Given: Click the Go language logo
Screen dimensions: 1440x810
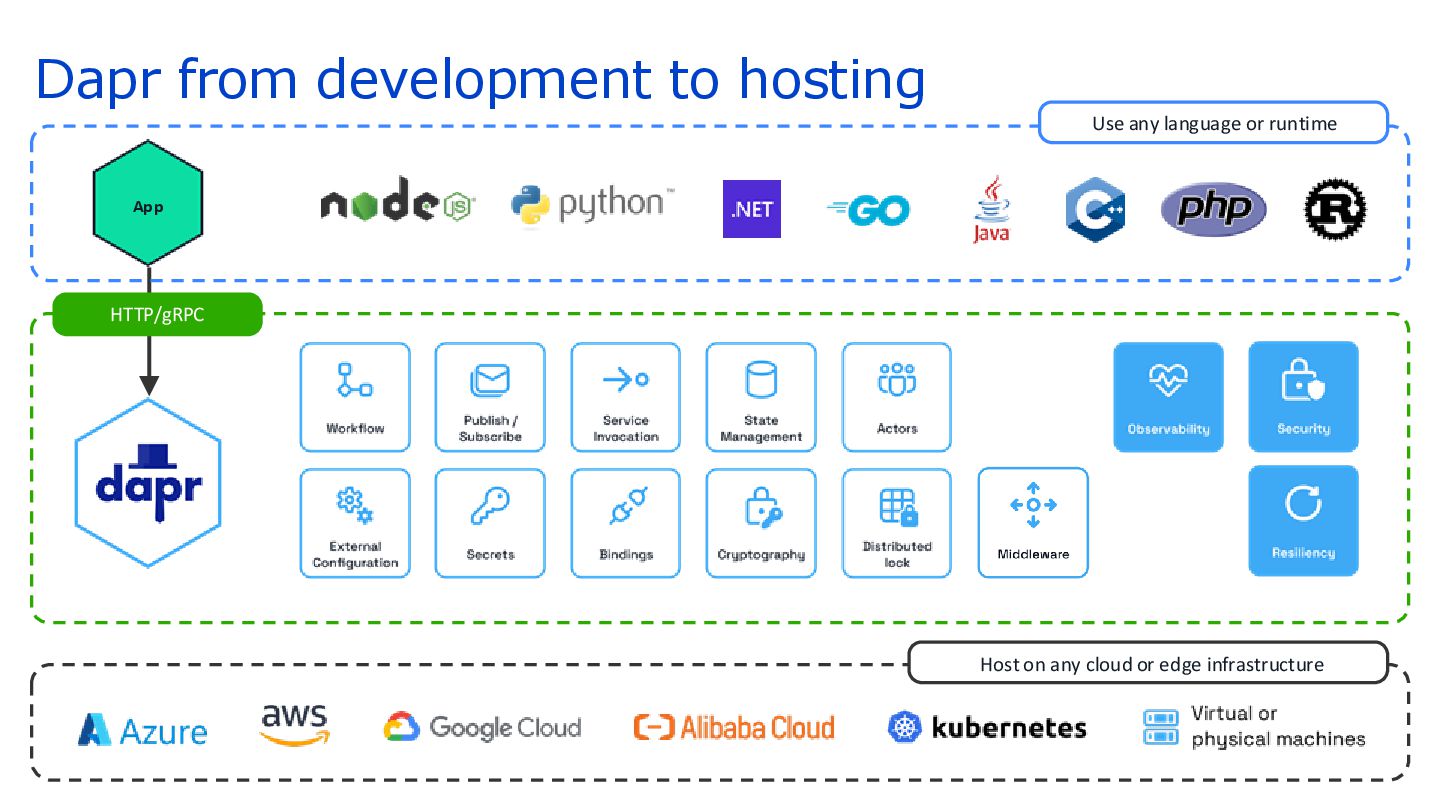Looking at the screenshot, I should (x=868, y=210).
